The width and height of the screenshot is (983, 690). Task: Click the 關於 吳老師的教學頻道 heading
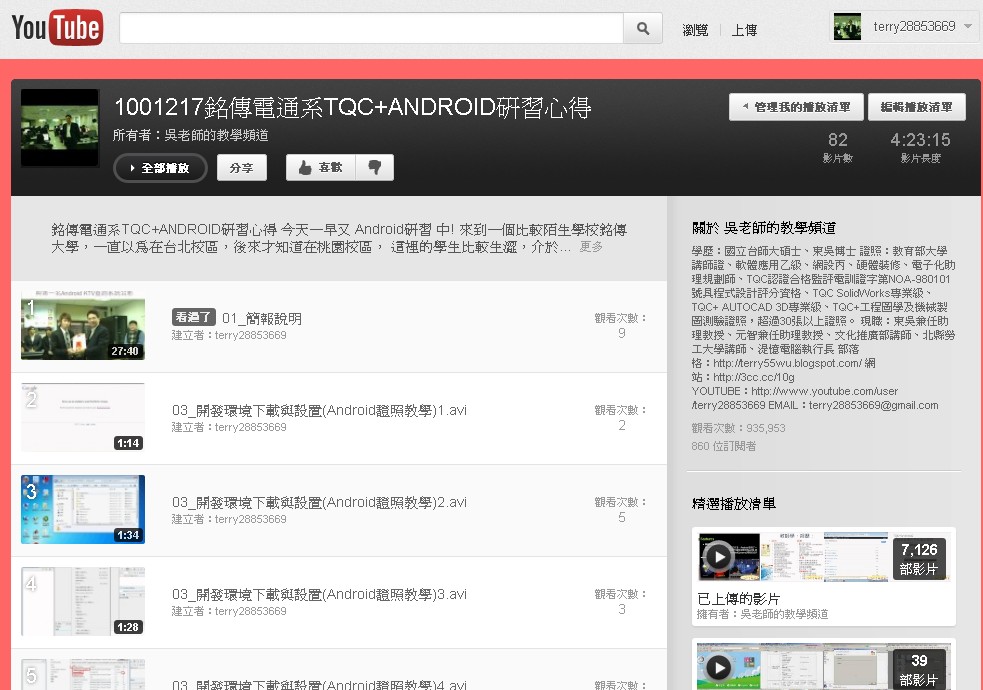764,228
